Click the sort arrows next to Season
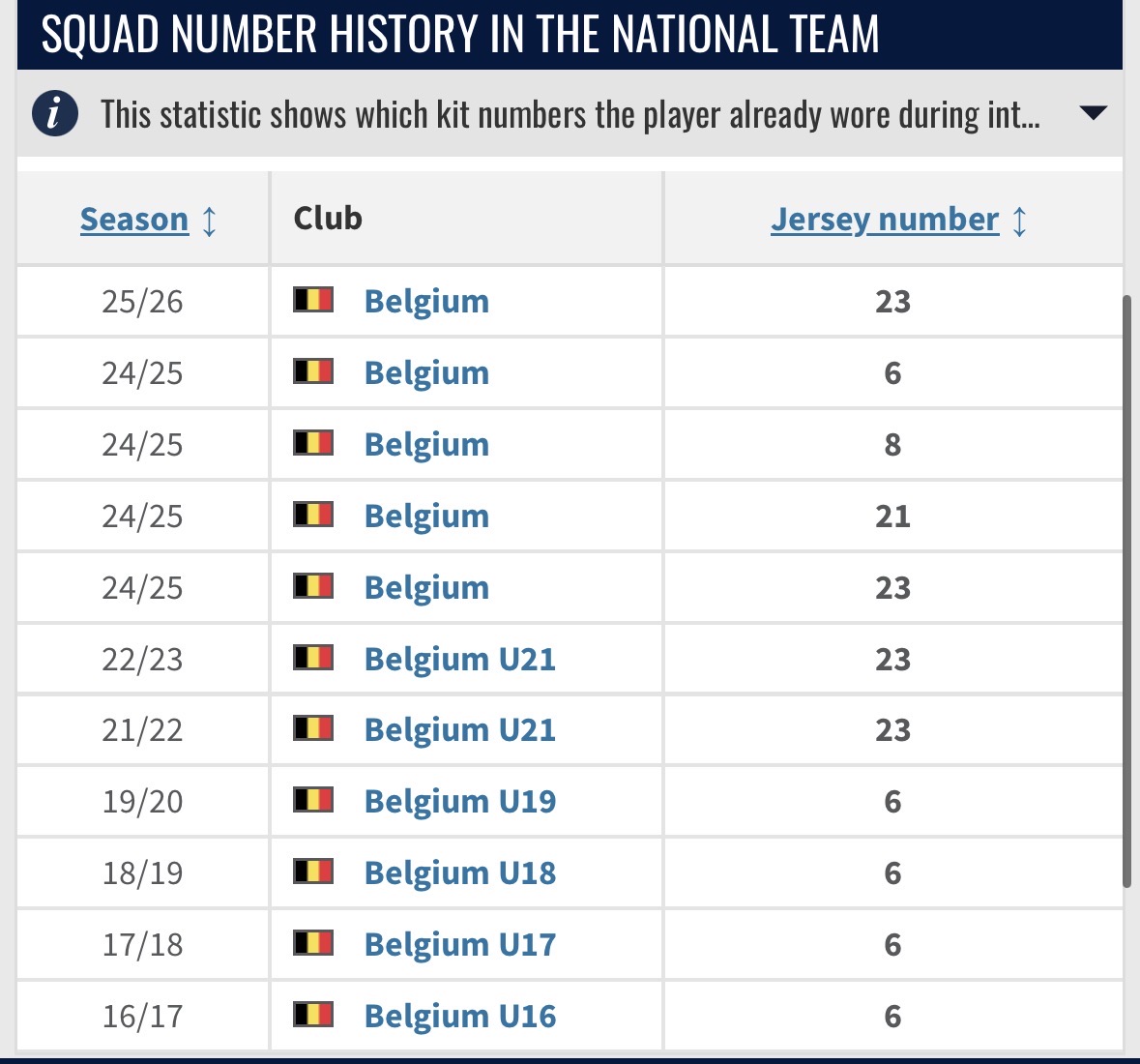Screen dimensions: 1140x1064 (x=210, y=221)
